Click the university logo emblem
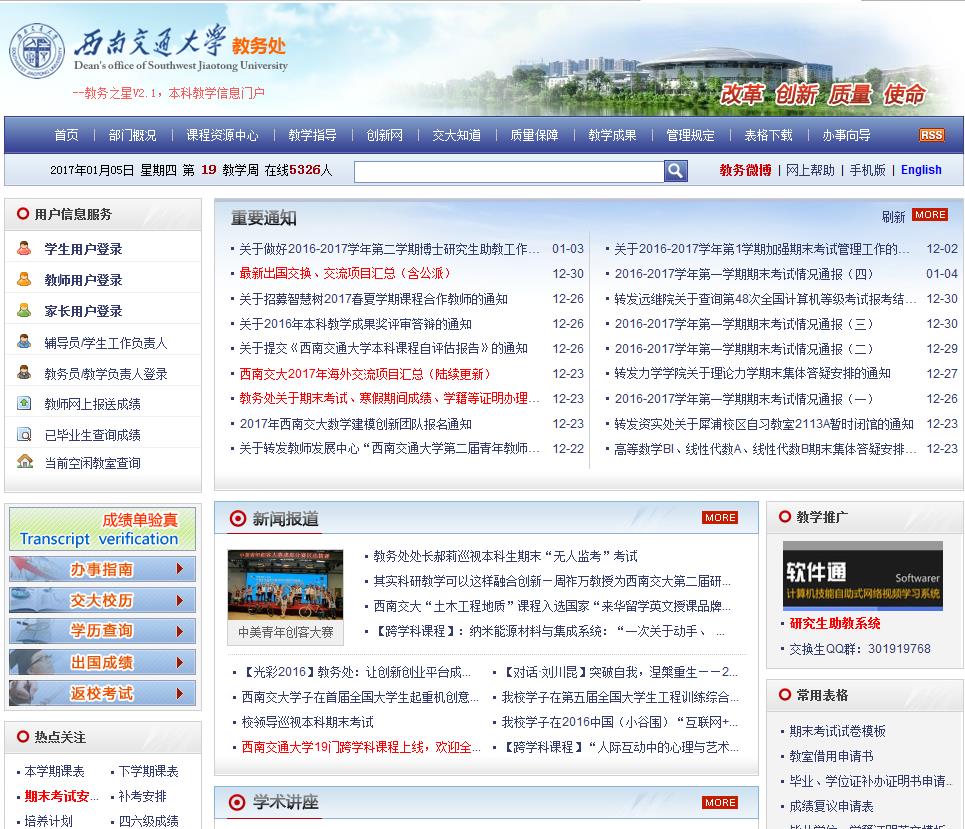965x829 pixels. point(37,50)
